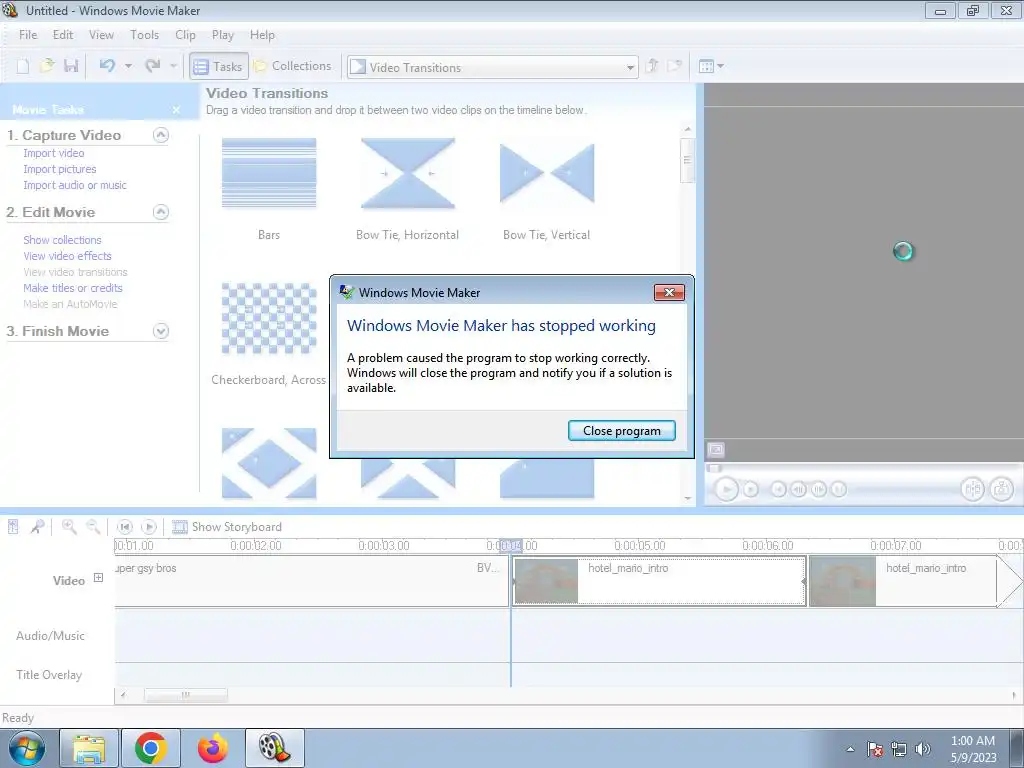The height and width of the screenshot is (768, 1024).
Task: Open the File menu
Action: click(x=28, y=35)
